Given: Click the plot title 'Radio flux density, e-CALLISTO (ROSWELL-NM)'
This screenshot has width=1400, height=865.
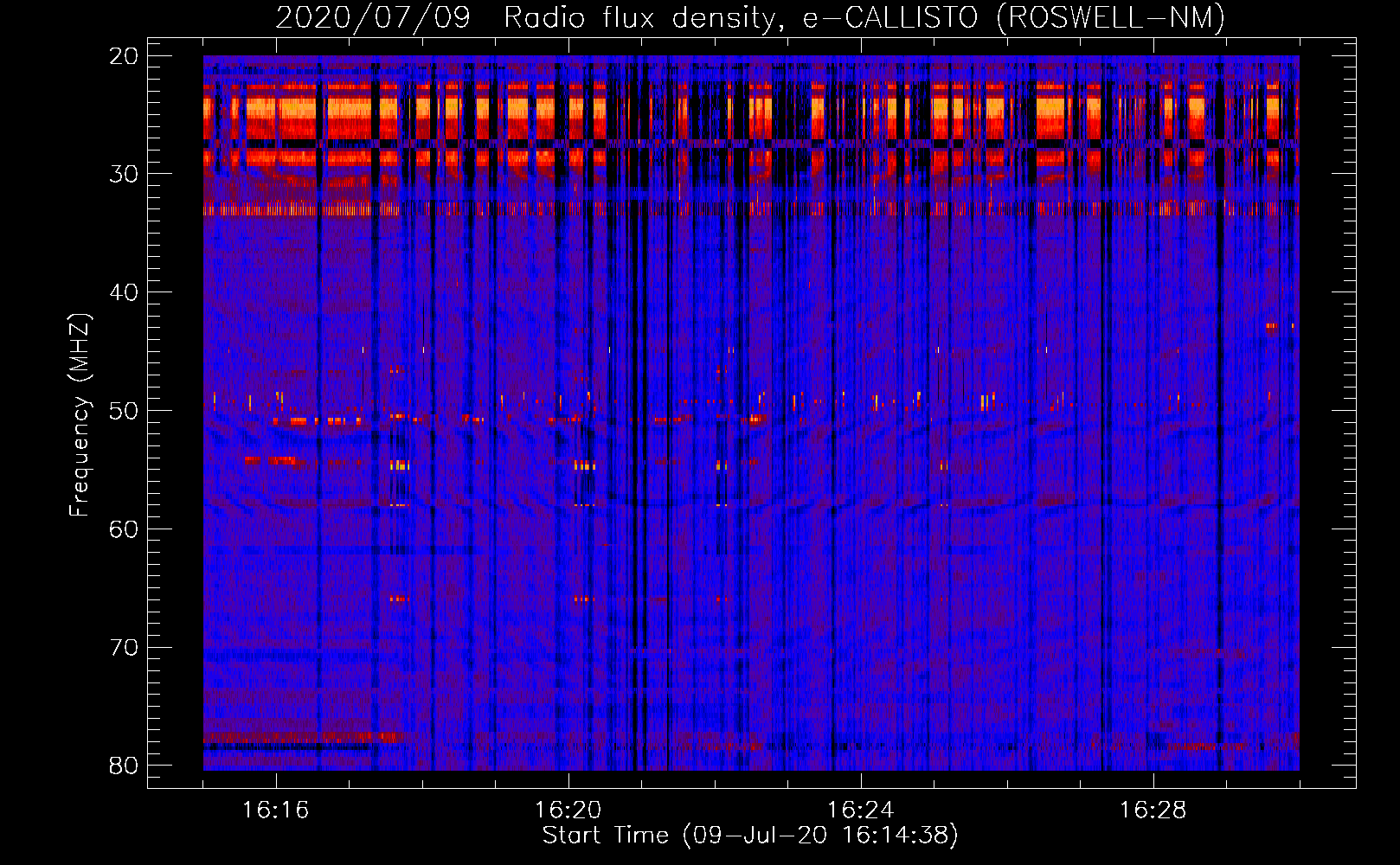Looking at the screenshot, I should [864, 17].
